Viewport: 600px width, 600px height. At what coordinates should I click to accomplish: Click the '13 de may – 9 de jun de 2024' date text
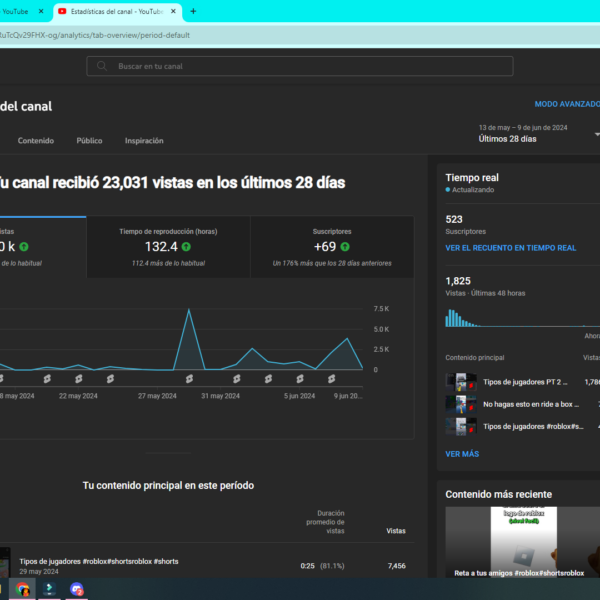(x=523, y=127)
